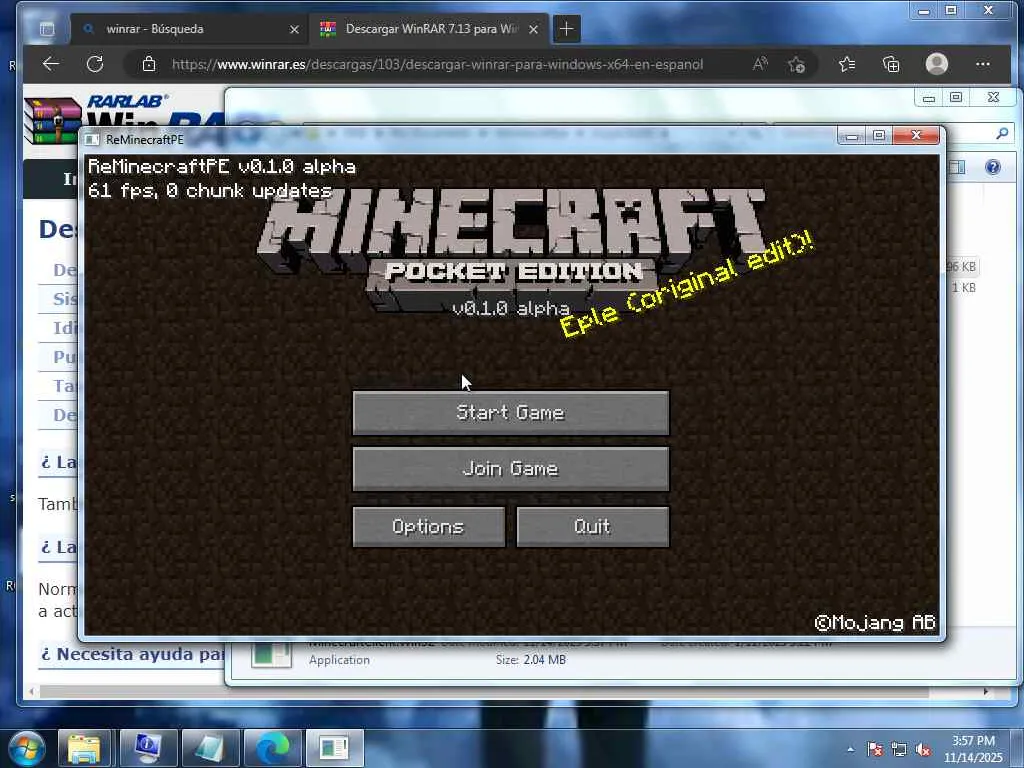The image size is (1024, 768).
Task: Add this page to favorites
Action: pos(796,64)
